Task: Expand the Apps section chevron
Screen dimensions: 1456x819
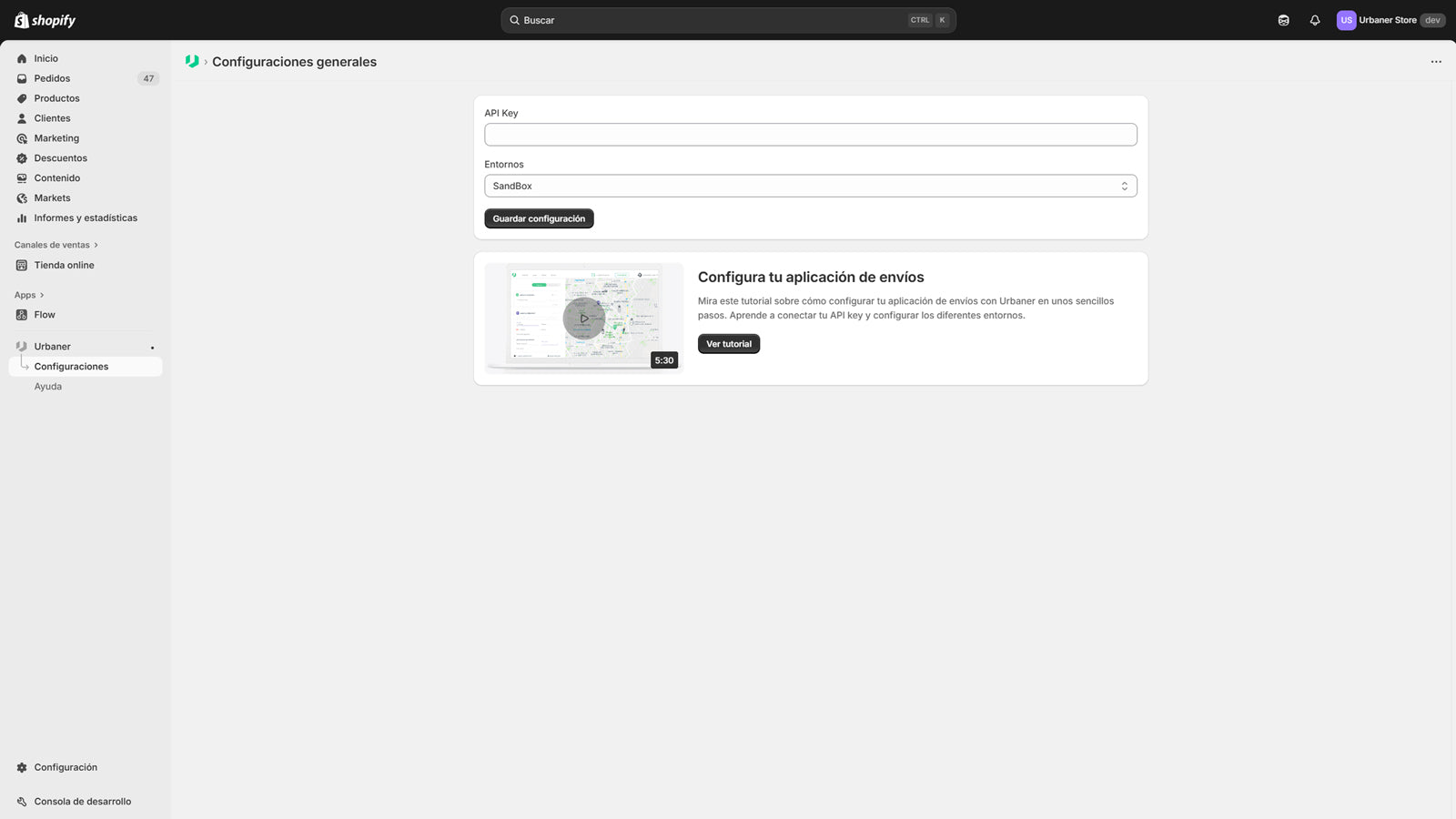Action: pos(42,295)
